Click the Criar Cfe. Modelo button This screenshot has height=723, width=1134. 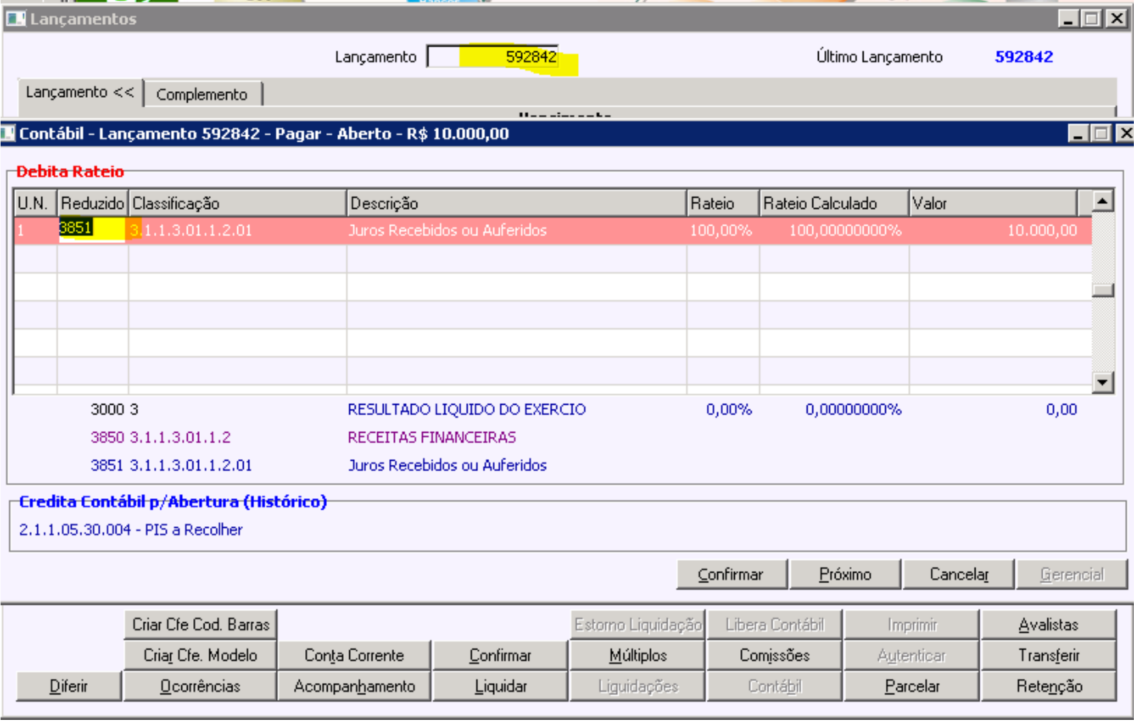200,656
